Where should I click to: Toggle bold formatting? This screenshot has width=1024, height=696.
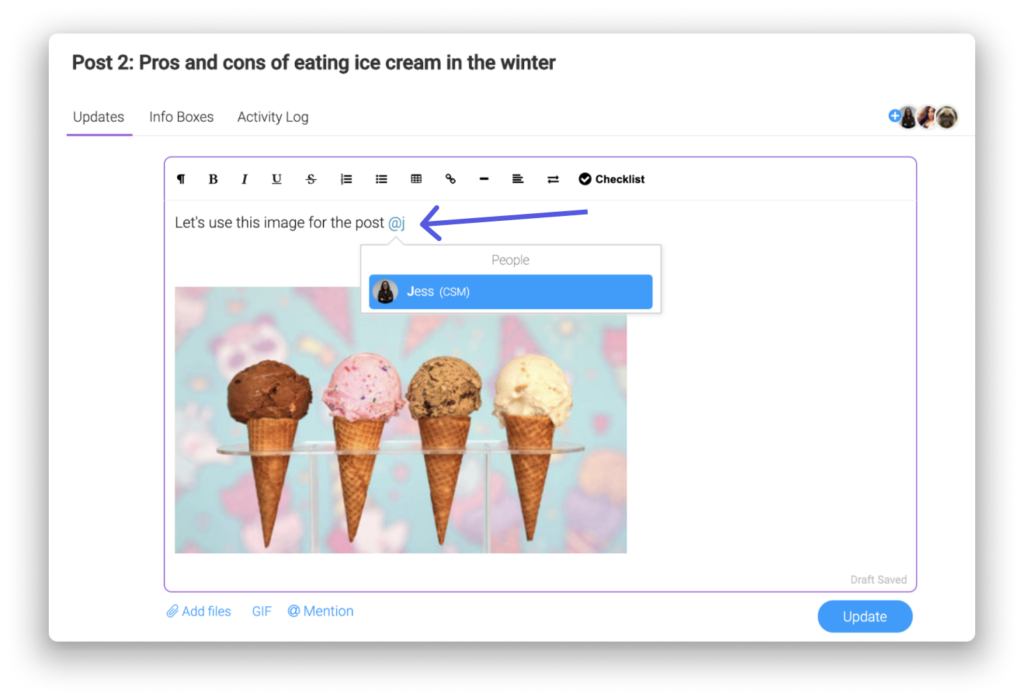pyautogui.click(x=213, y=179)
